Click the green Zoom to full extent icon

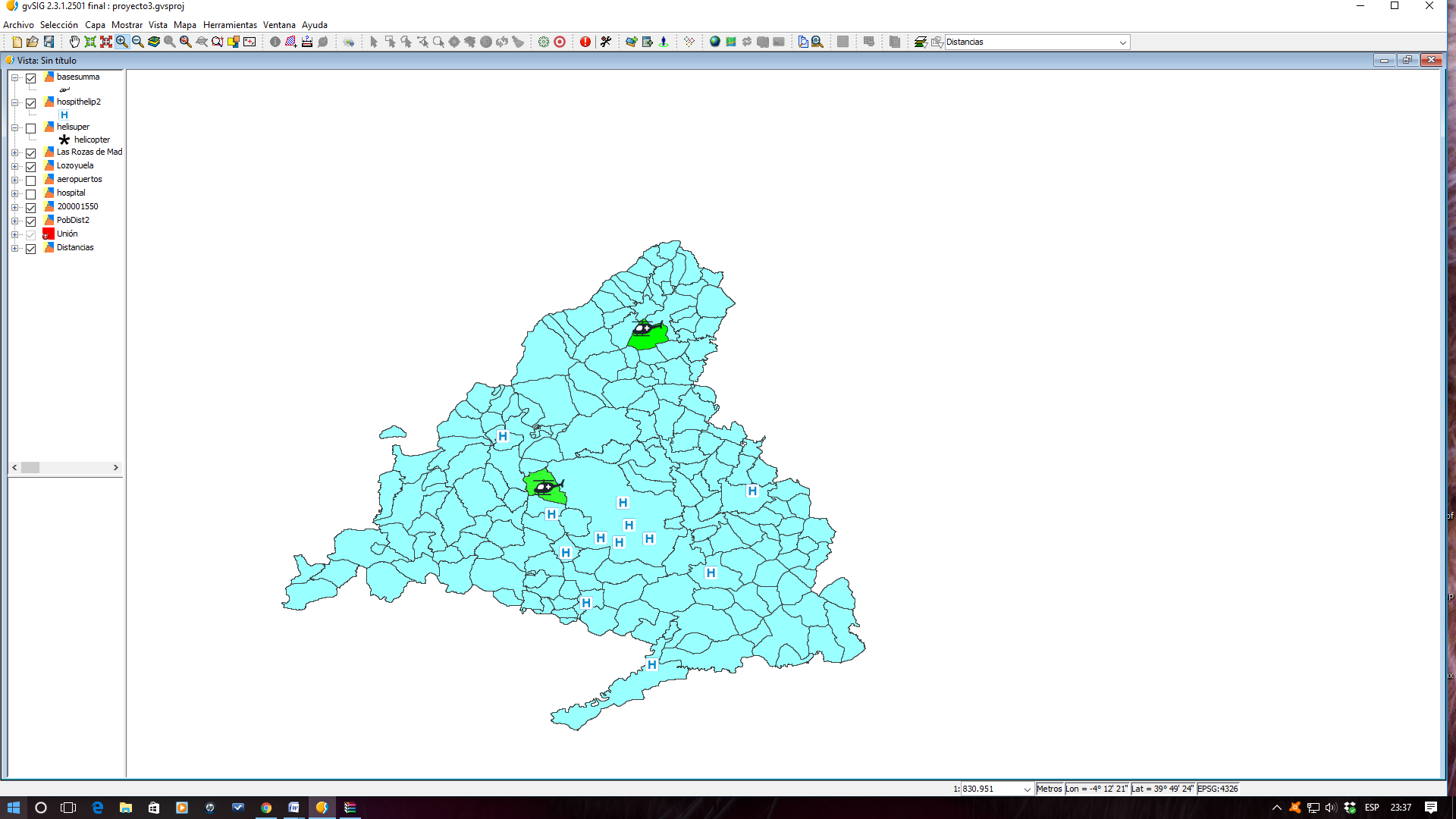pyautogui.click(x=90, y=42)
